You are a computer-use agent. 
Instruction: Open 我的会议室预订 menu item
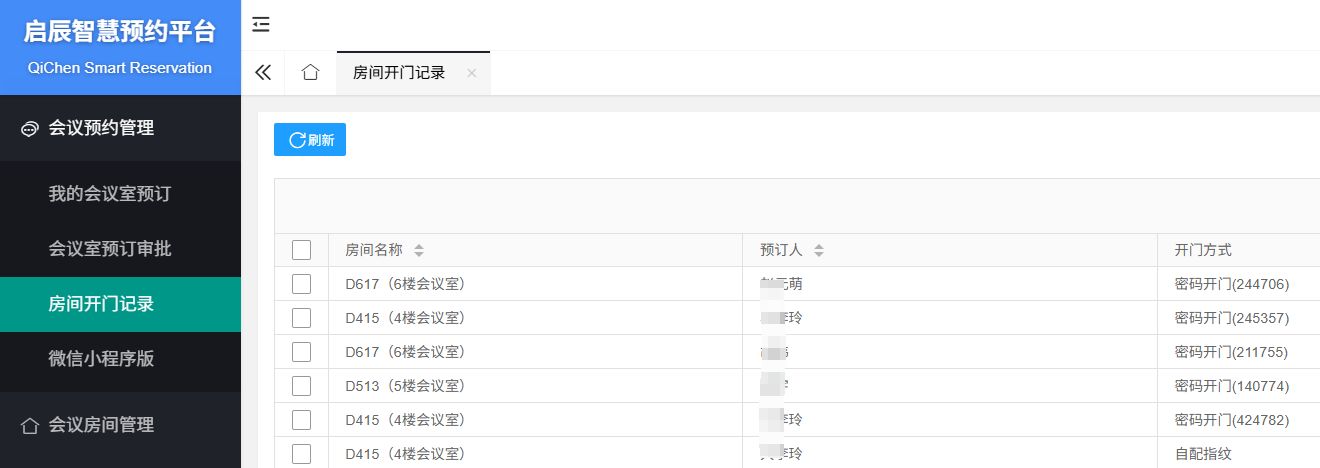(110, 194)
